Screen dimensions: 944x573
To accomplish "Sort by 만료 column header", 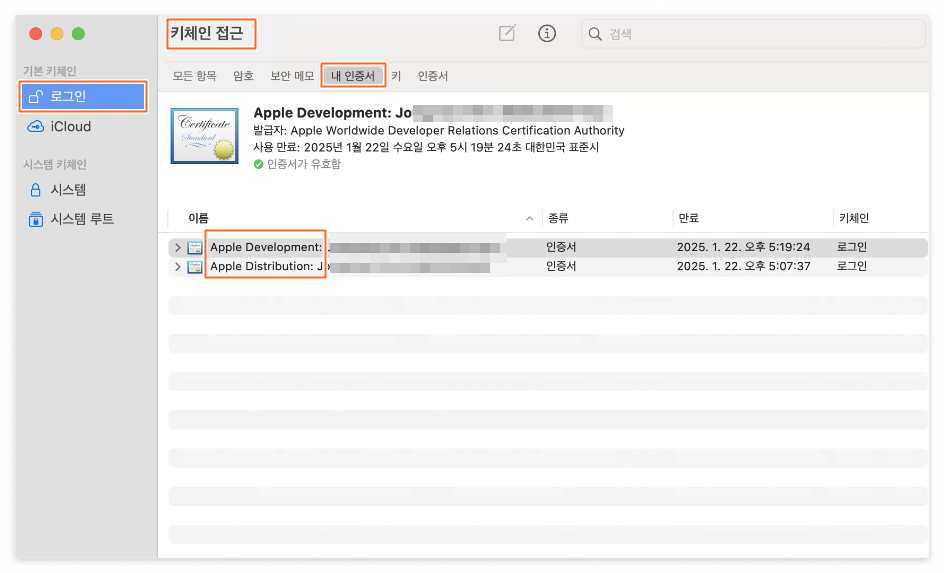I will coord(688,218).
